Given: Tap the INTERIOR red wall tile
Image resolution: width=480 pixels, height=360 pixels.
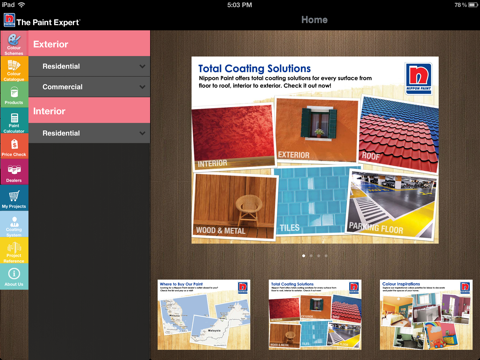Looking at the screenshot, I should point(233,137).
